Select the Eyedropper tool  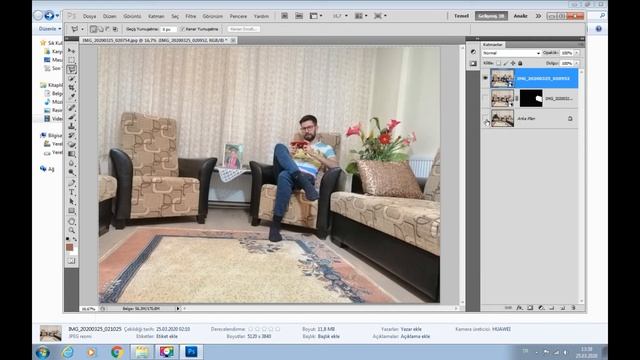[x=71, y=97]
